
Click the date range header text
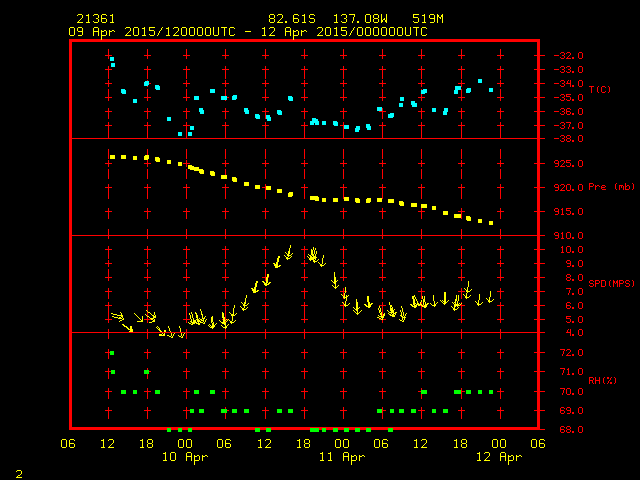point(248,32)
